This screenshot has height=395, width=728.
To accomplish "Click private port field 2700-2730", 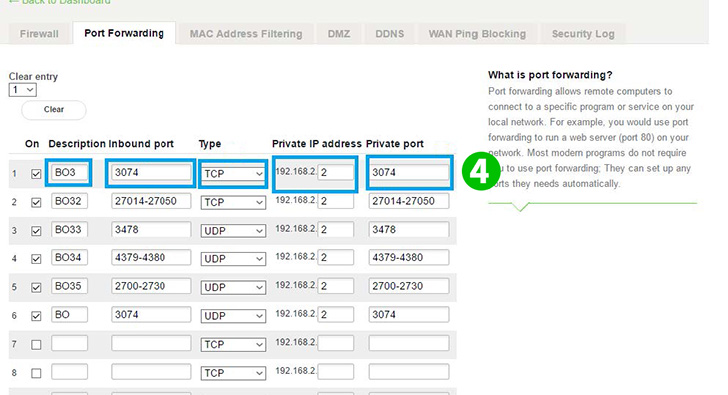I will pos(409,286).
